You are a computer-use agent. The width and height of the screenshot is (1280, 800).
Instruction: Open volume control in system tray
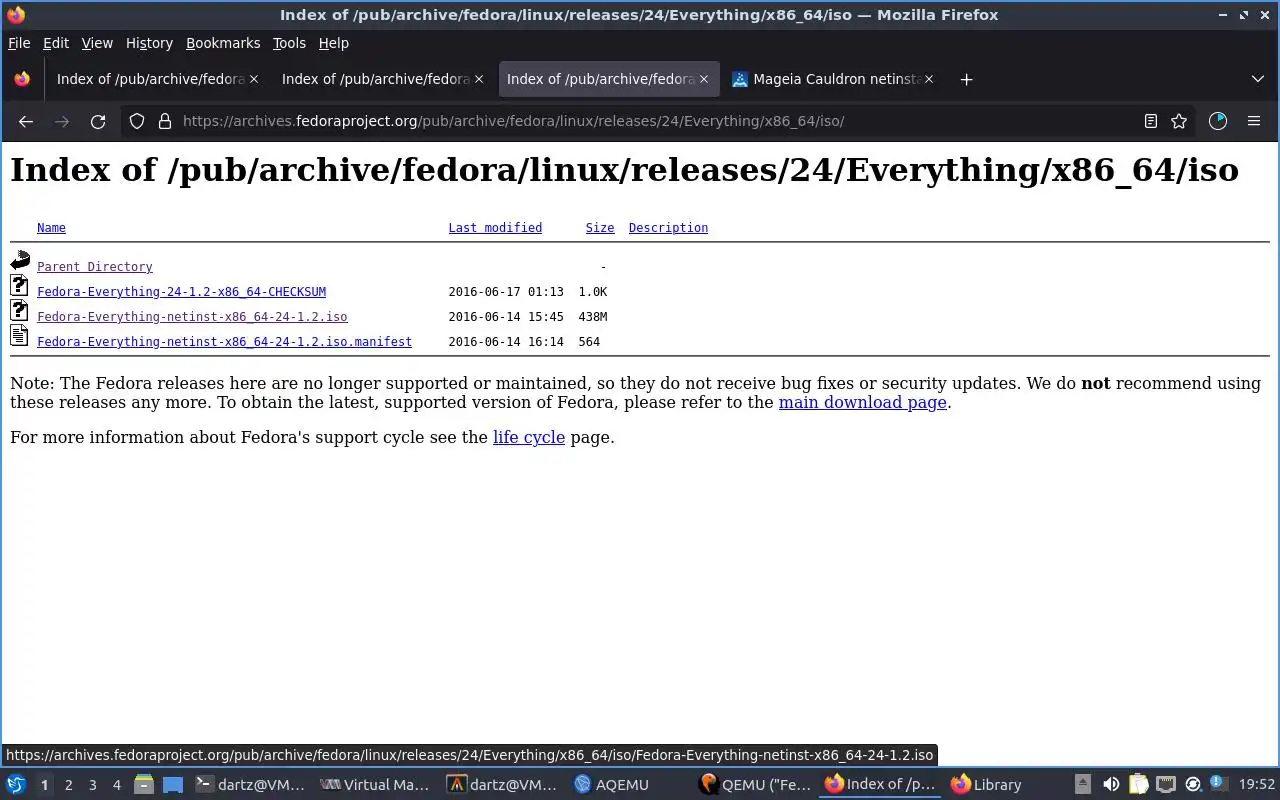[1111, 785]
